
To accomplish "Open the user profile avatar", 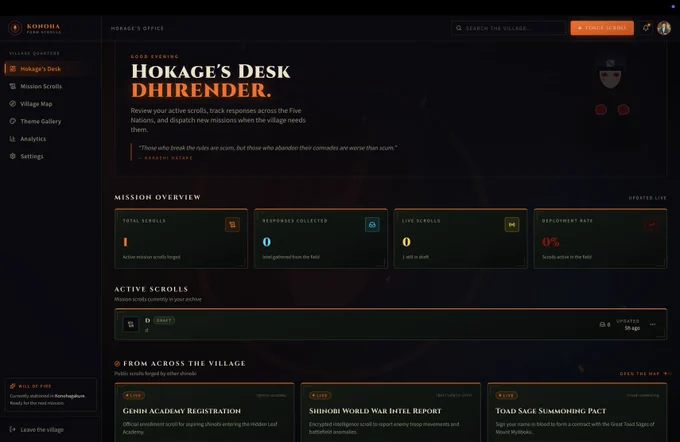I will tap(664, 28).
